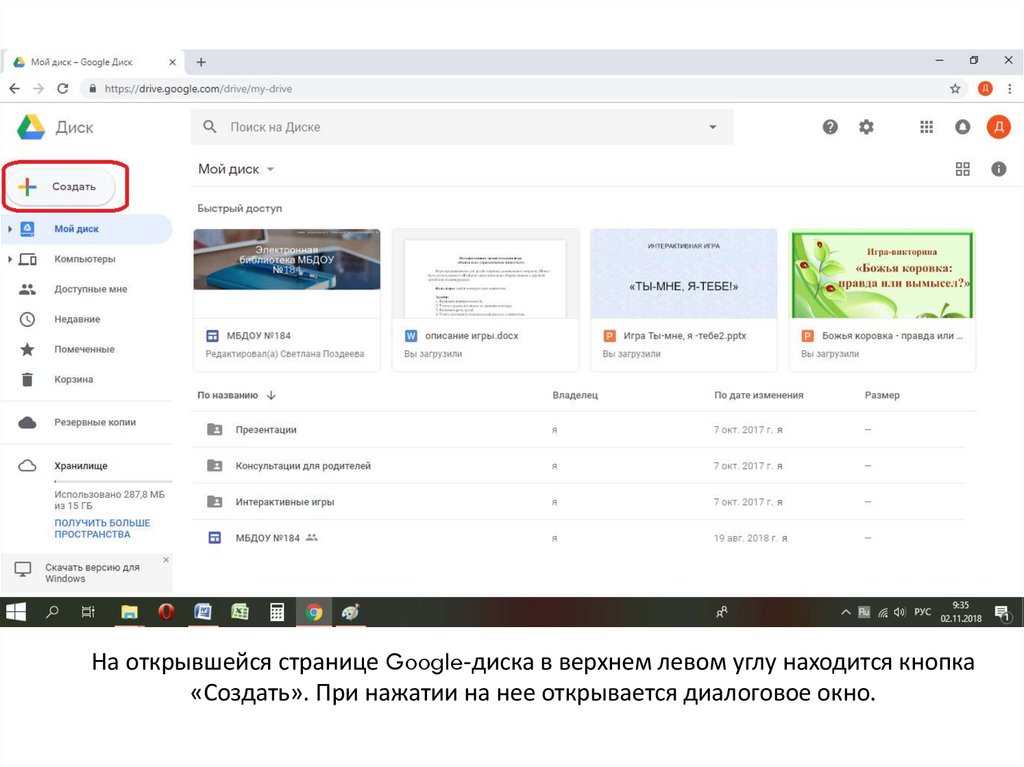Select the Интерактивные игры folder

tap(579, 502)
